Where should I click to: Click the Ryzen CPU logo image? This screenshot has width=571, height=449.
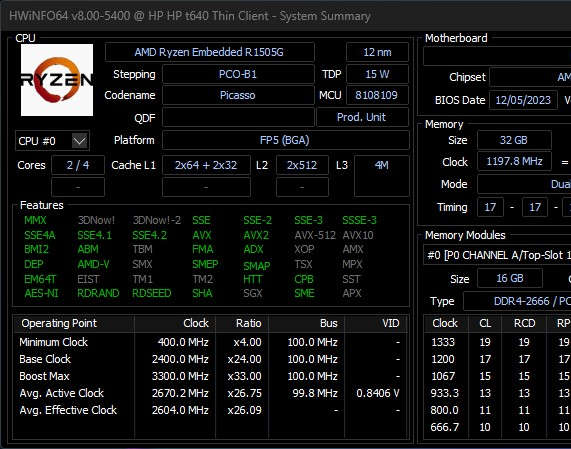click(x=57, y=80)
